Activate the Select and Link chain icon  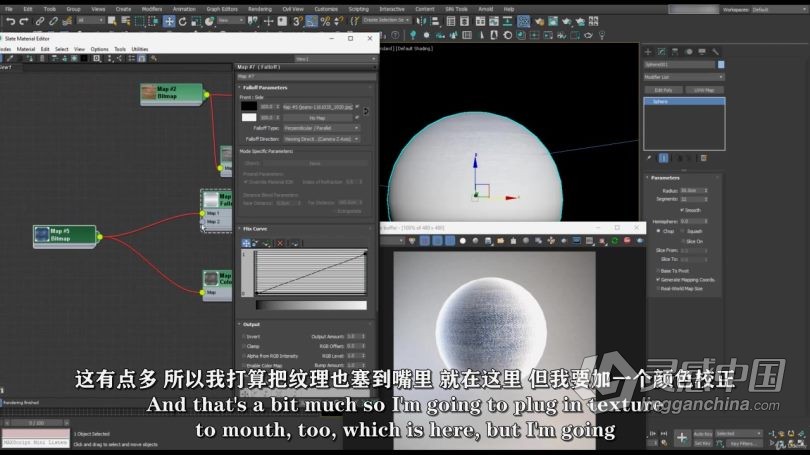point(40,21)
